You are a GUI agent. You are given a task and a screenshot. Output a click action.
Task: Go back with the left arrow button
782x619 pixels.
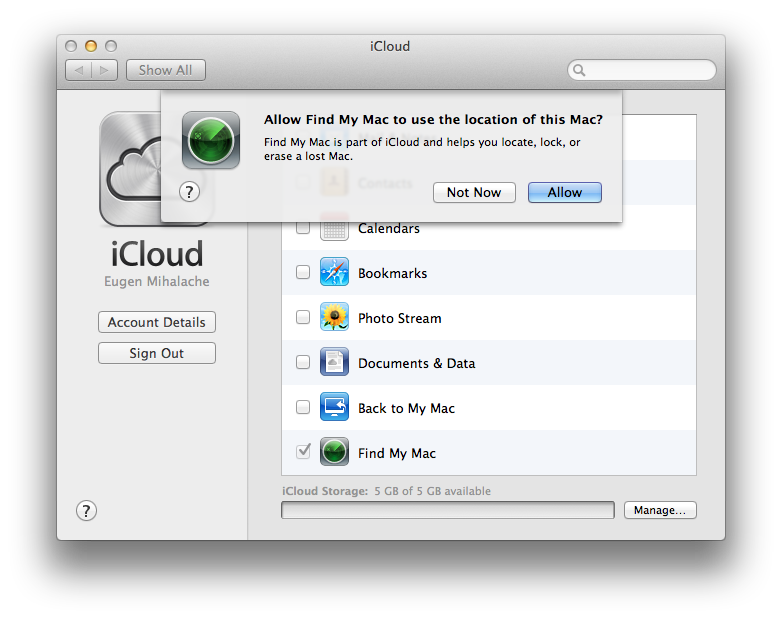[79, 70]
